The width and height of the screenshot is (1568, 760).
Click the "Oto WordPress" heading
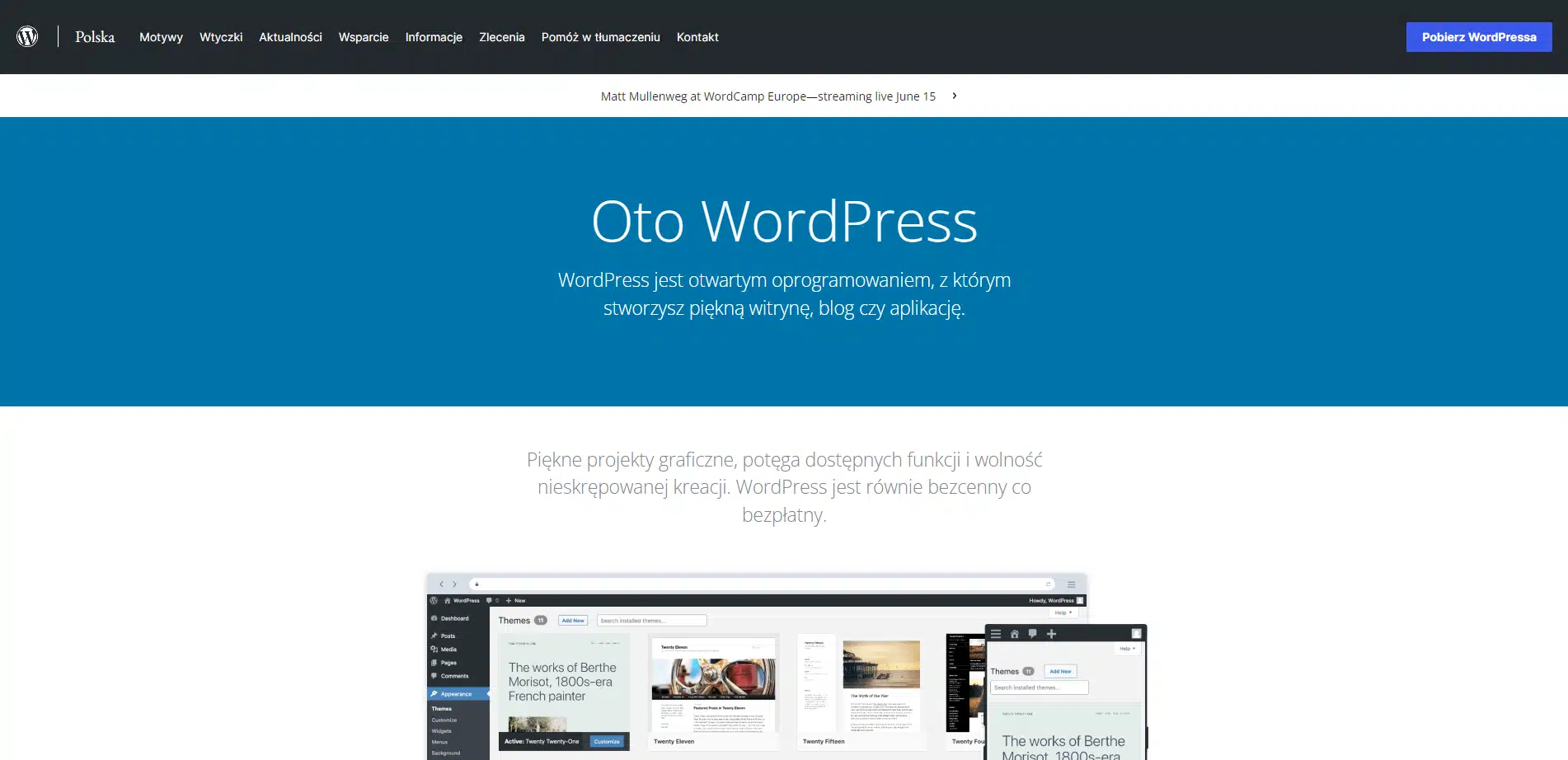[x=784, y=221]
